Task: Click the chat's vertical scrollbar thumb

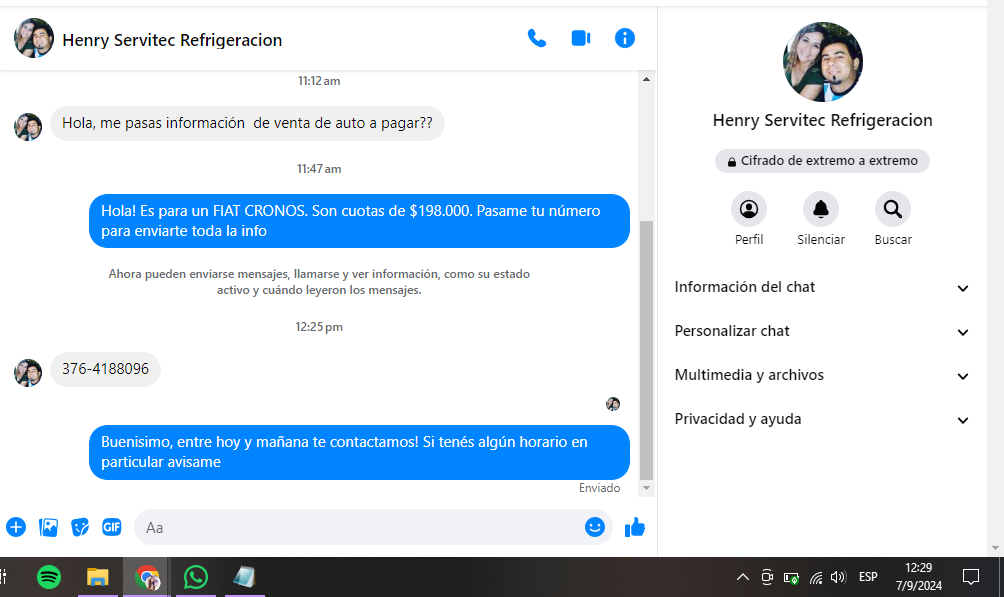Action: pos(646,350)
